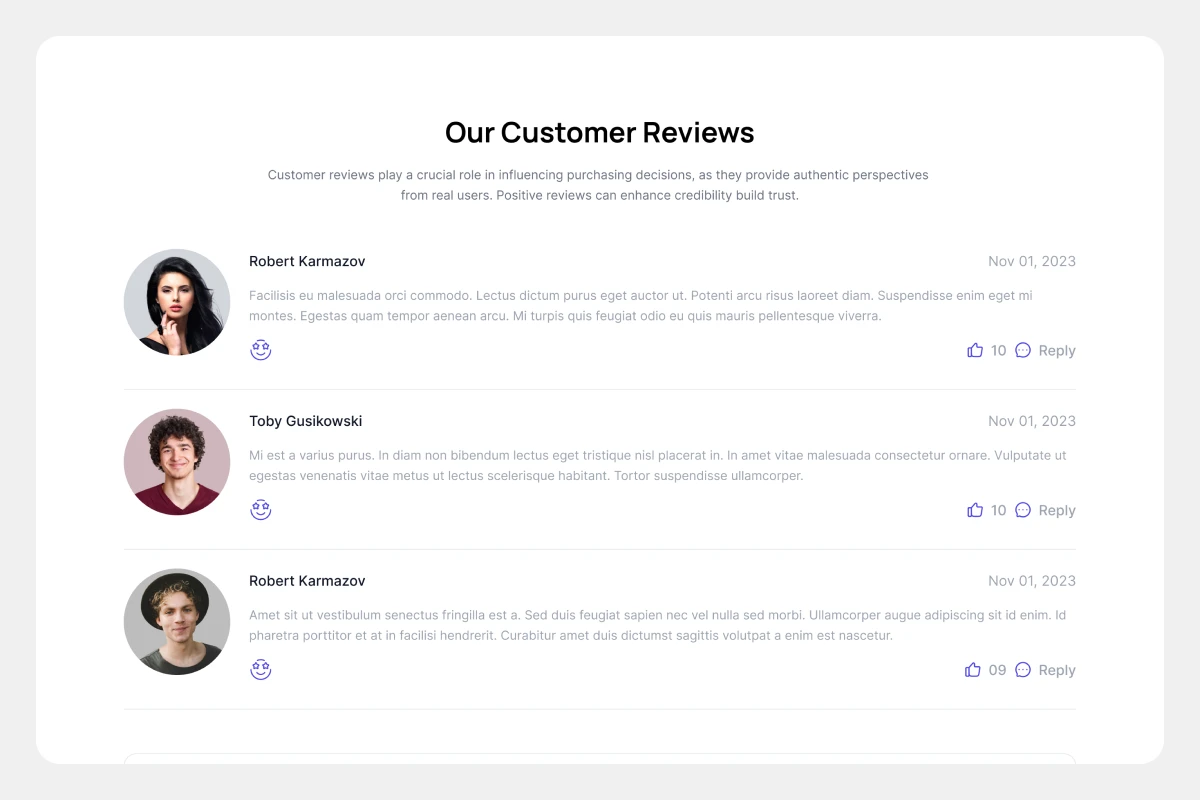This screenshot has width=1200, height=800.
Task: Click the speech bubble icon on Toby's review
Action: pos(1023,510)
